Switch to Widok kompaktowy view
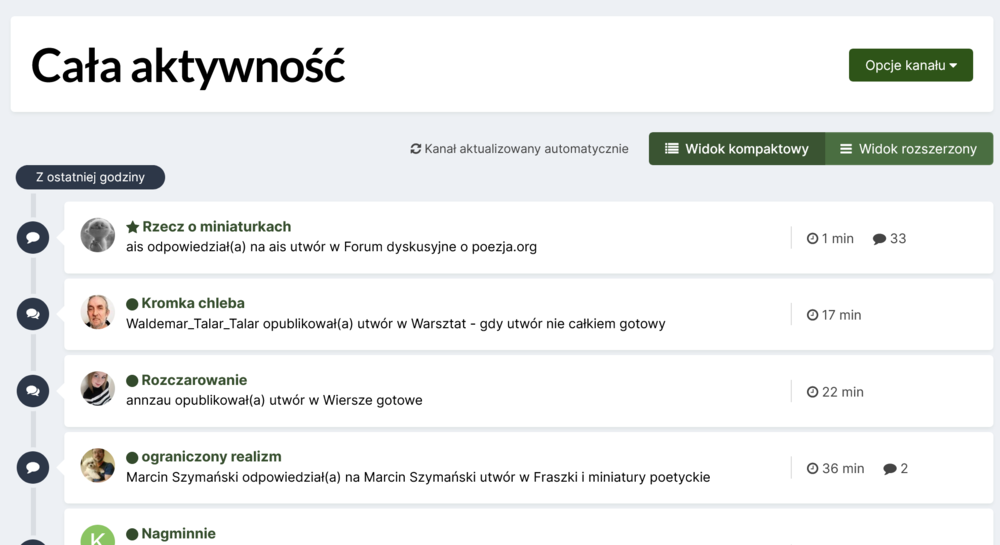This screenshot has height=545, width=1000. [x=736, y=149]
